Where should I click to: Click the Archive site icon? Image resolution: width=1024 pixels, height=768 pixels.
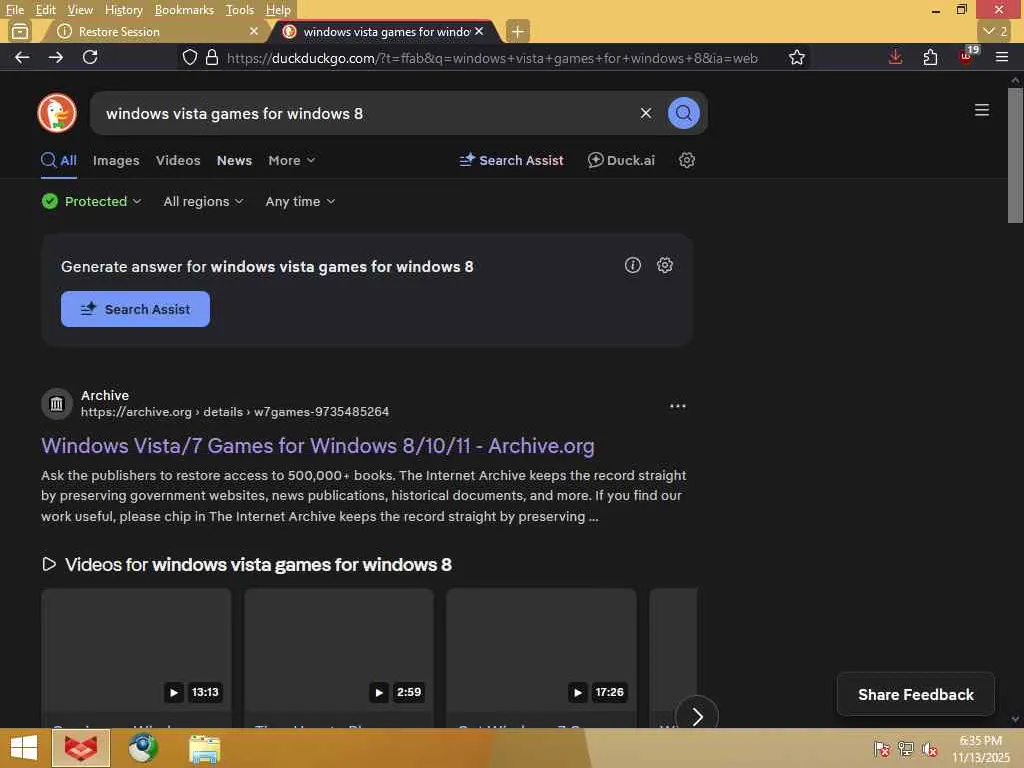tap(57, 404)
